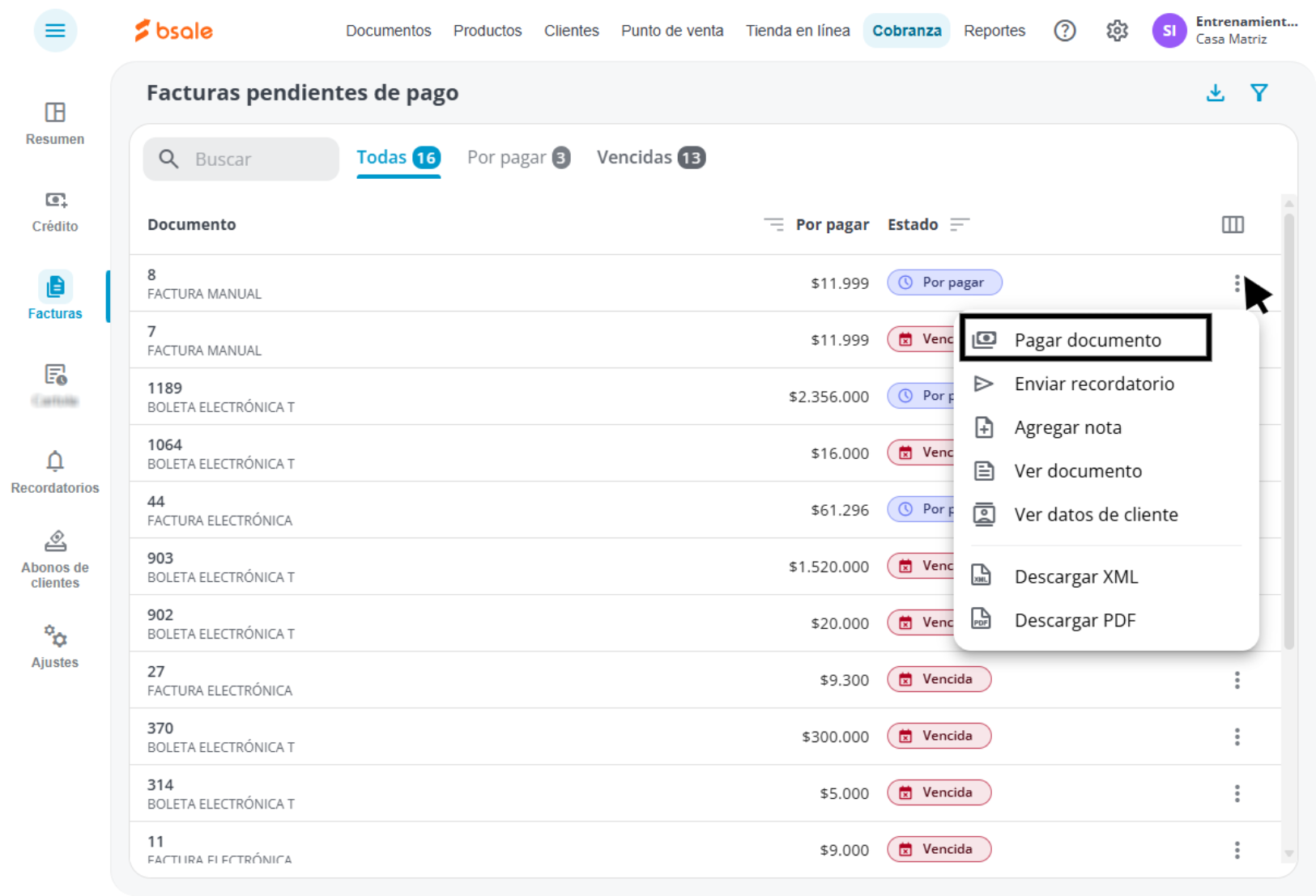Choose Descargar XML from the menu

point(1106,576)
